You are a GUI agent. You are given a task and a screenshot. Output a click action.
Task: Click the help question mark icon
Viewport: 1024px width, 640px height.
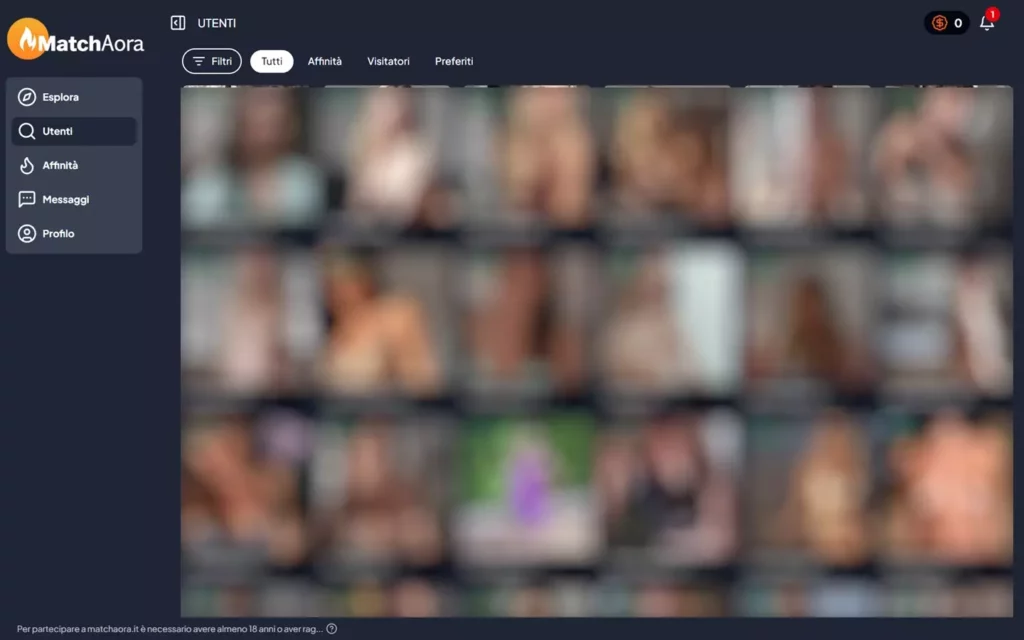click(x=332, y=629)
